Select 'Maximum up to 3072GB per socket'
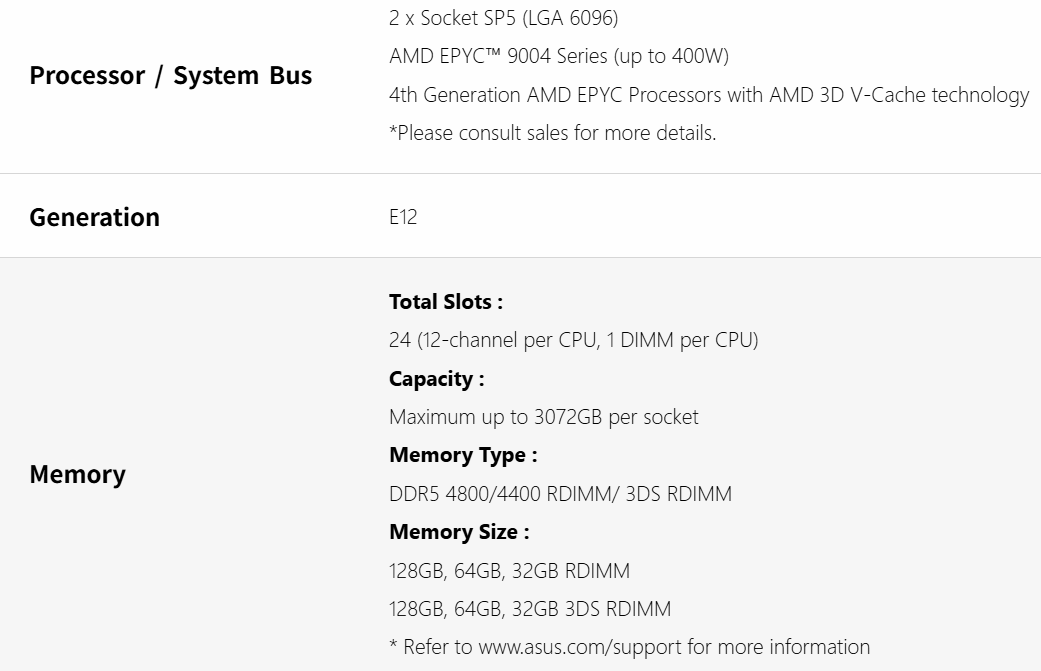The width and height of the screenshot is (1041, 671). tap(543, 417)
